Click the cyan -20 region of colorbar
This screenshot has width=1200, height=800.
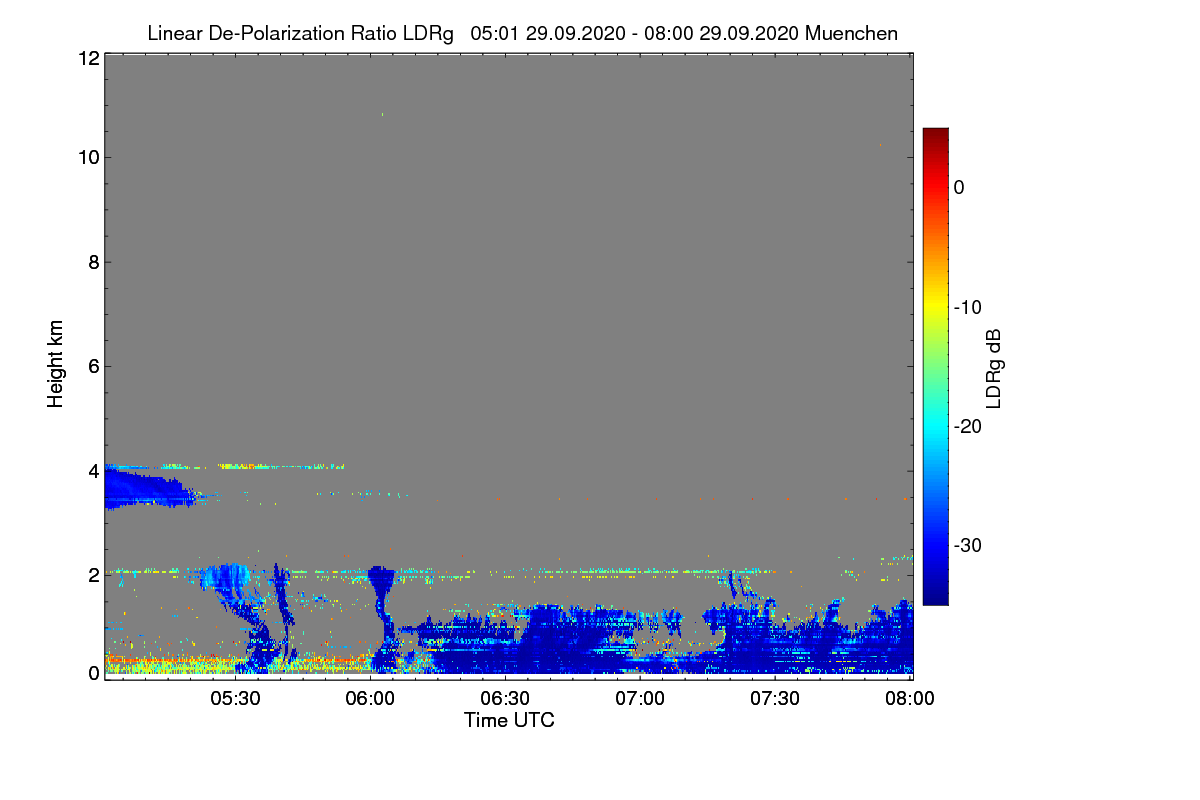(x=935, y=426)
